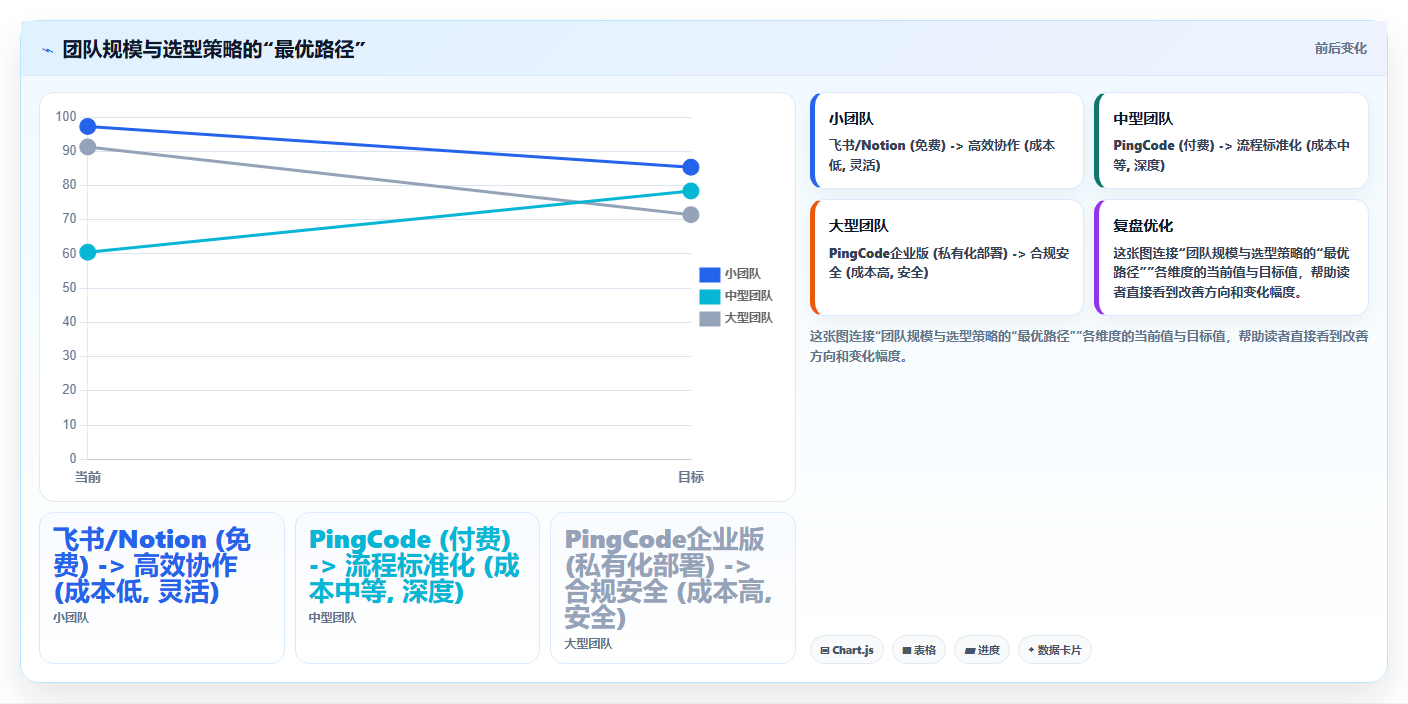Click the 当前 x-axis label
1408x704 pixels.
88,477
